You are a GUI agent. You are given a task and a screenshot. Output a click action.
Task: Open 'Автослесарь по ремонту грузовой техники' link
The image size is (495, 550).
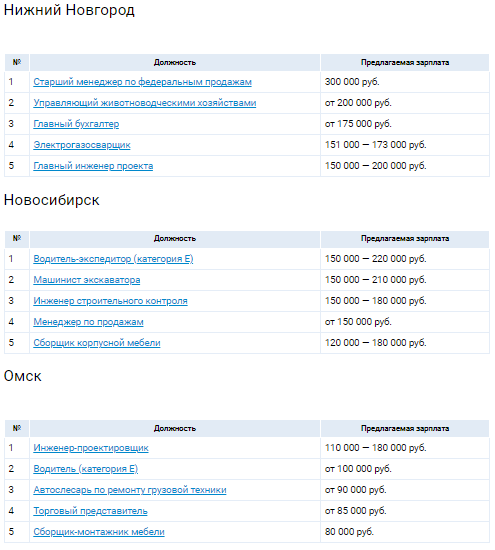coord(130,490)
